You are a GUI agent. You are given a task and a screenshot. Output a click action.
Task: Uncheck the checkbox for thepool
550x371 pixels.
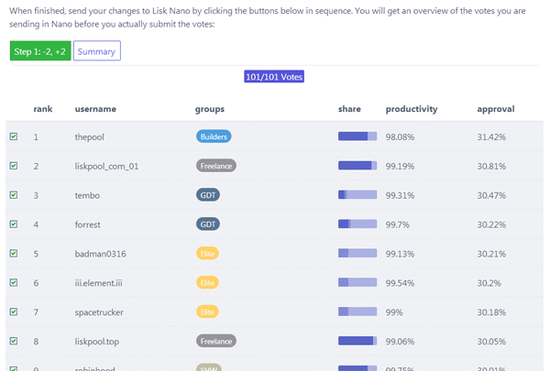click(x=14, y=136)
